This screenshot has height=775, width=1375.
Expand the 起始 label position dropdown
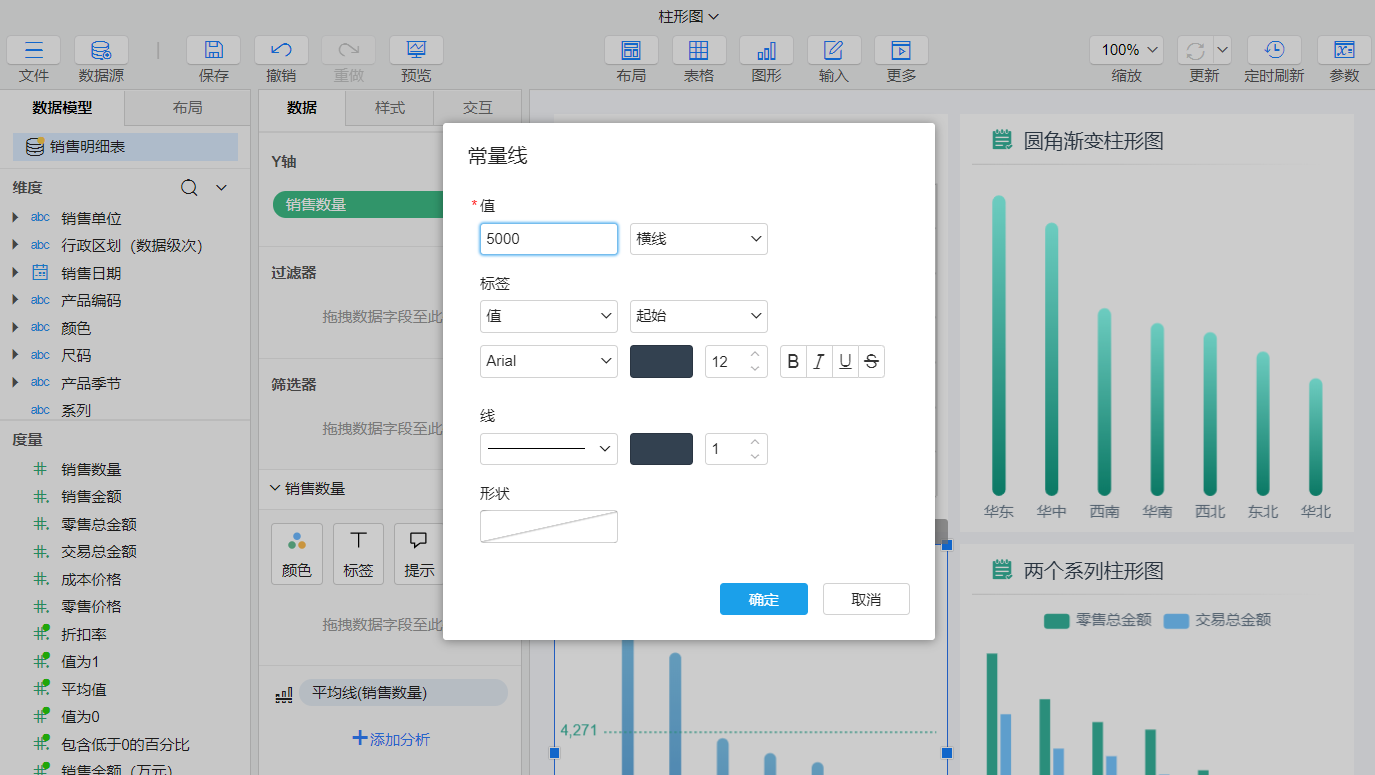pos(698,316)
